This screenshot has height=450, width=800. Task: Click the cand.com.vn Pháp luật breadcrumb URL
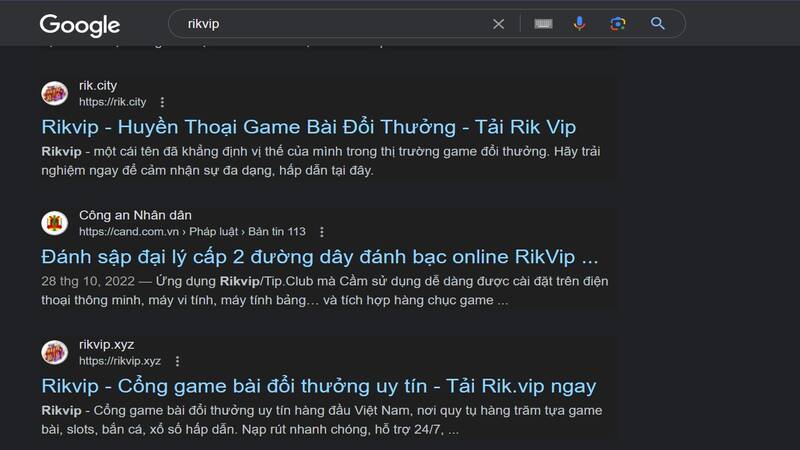click(x=192, y=231)
